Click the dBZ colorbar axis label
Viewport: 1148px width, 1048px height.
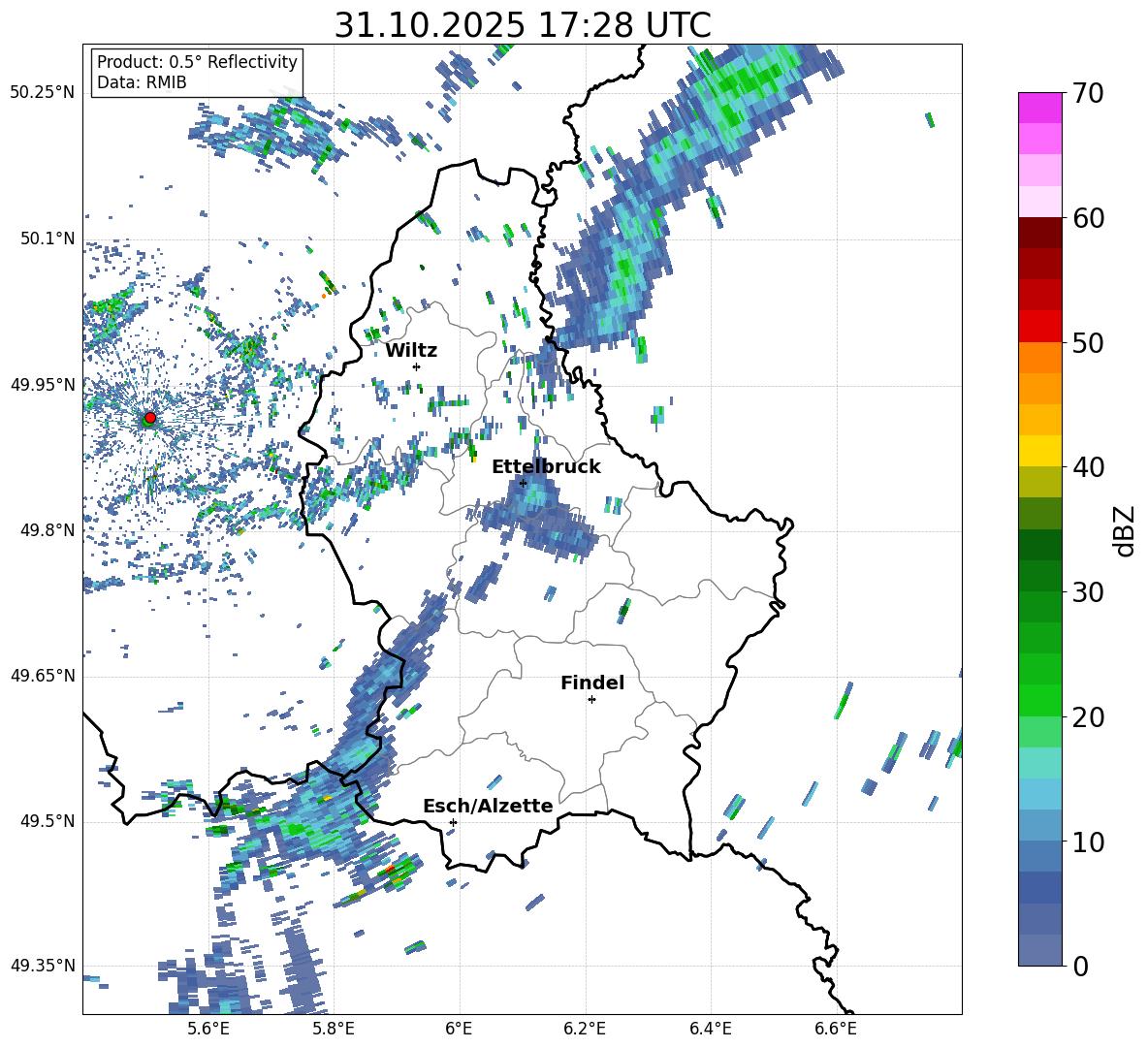pyautogui.click(x=1126, y=530)
